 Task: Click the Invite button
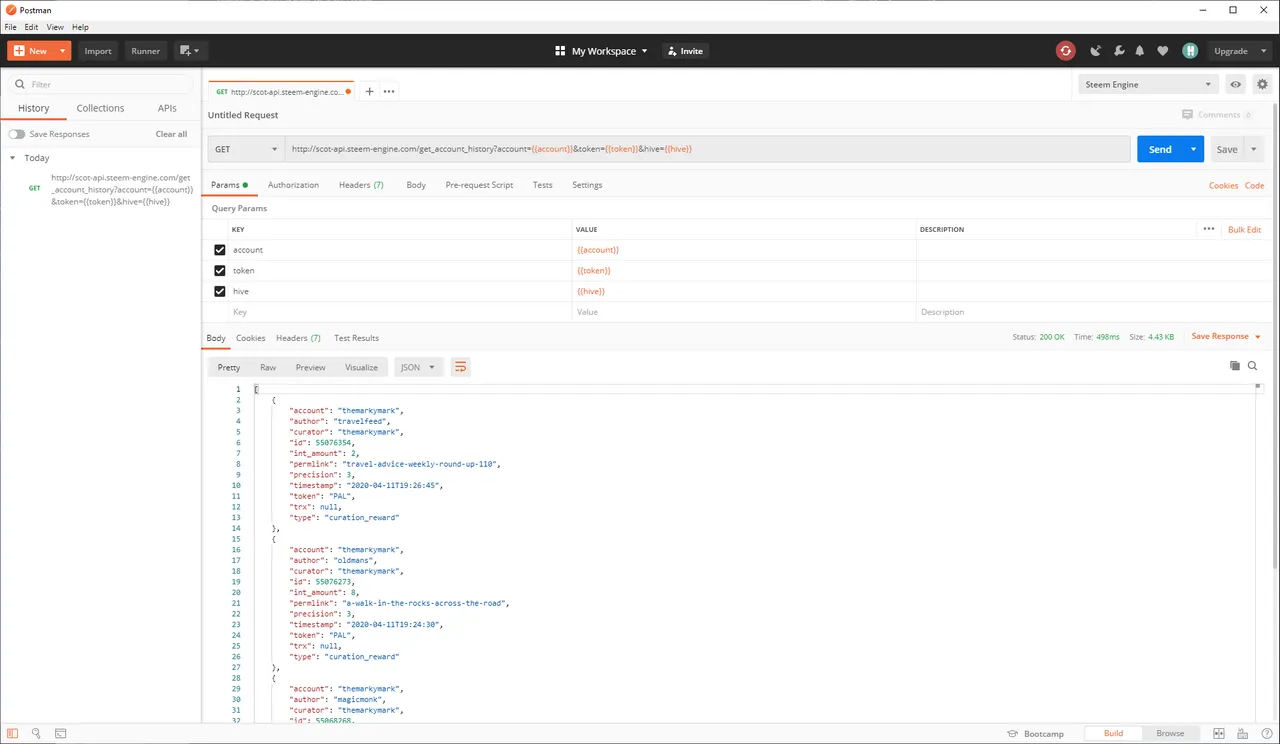tap(685, 51)
